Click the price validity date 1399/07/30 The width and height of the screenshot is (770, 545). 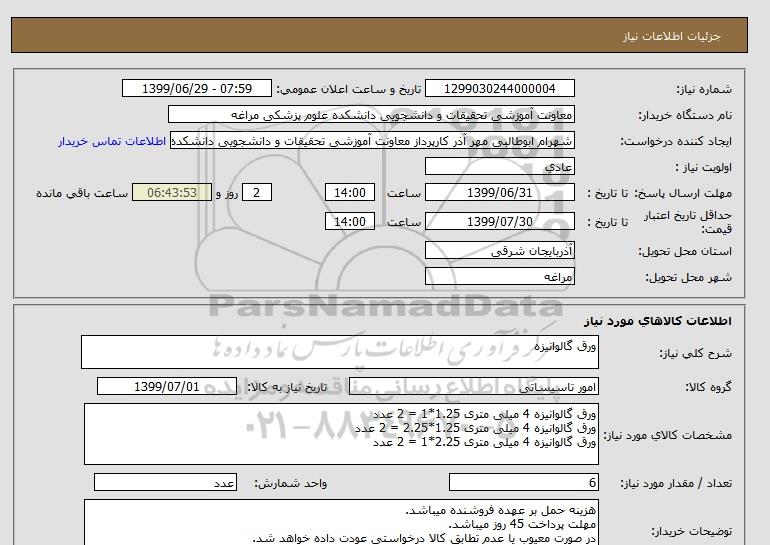(499, 221)
